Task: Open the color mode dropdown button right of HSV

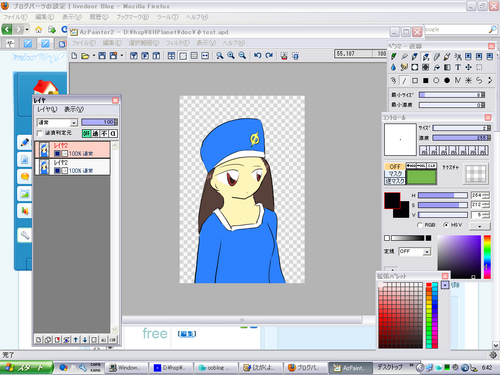Action: click(x=480, y=226)
